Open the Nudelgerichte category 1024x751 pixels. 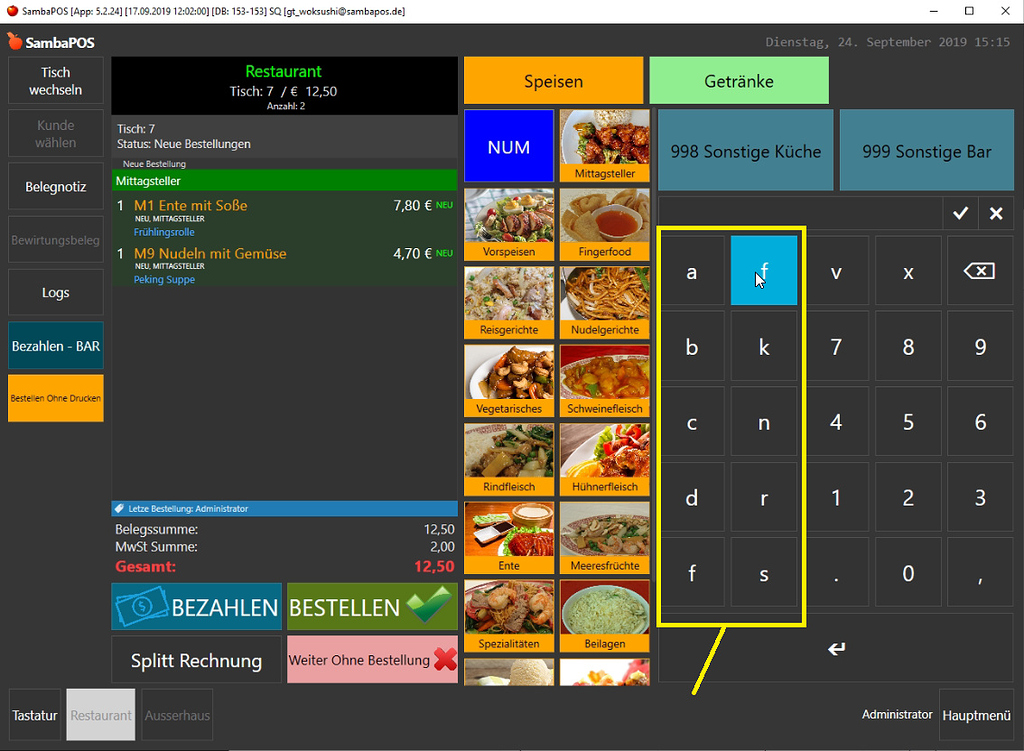[x=604, y=300]
